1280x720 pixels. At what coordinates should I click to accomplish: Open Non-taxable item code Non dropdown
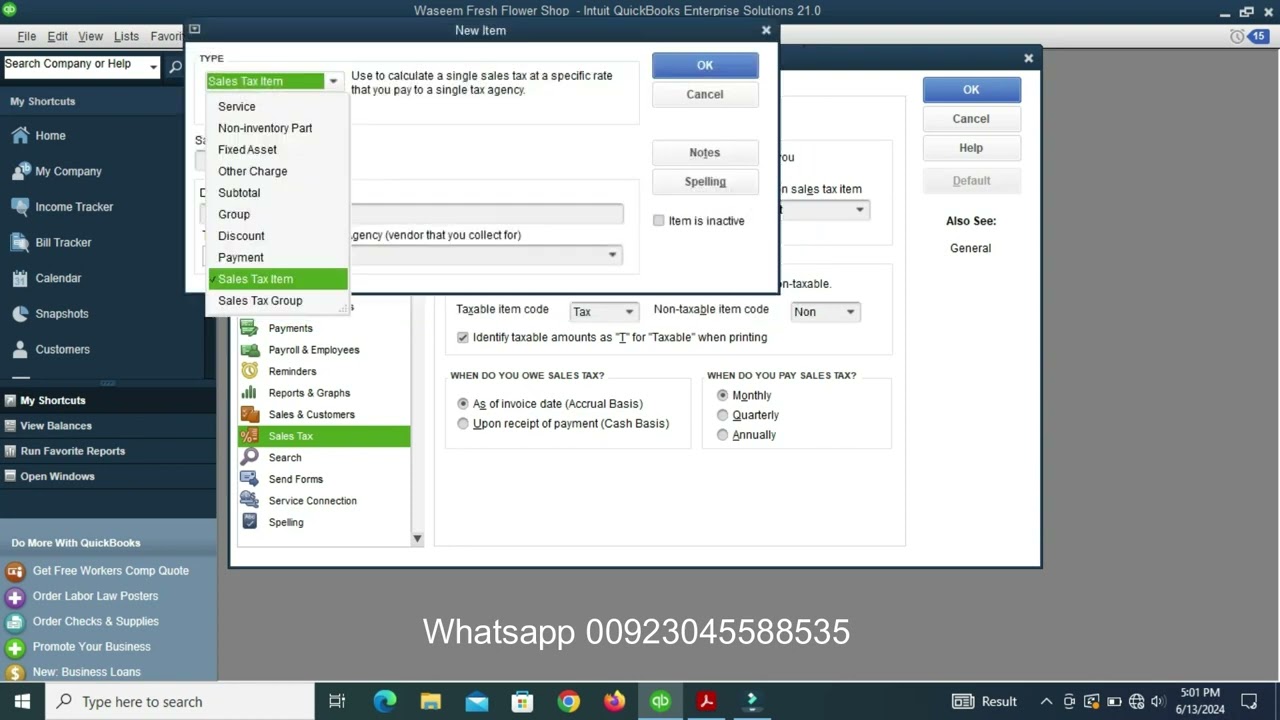point(850,312)
